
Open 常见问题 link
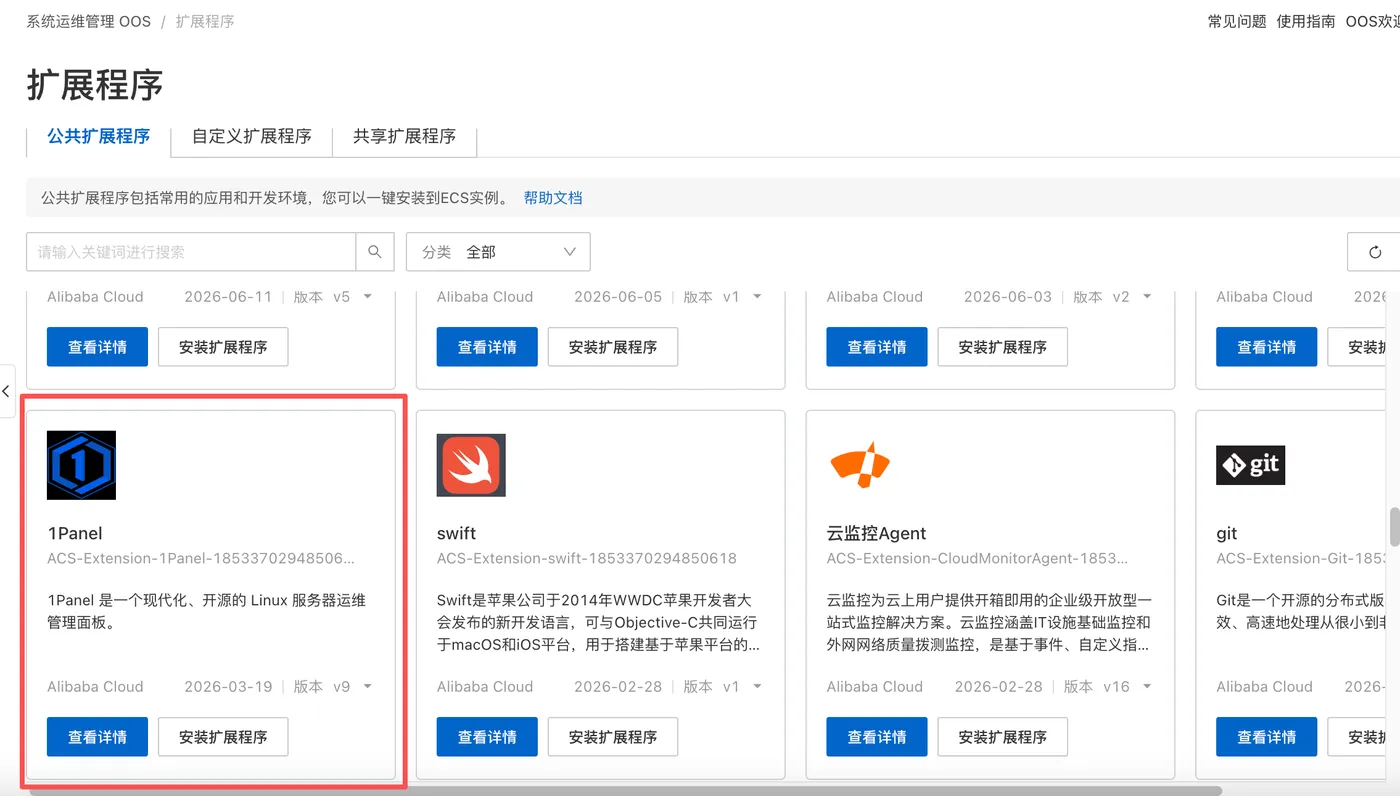pyautogui.click(x=1237, y=21)
